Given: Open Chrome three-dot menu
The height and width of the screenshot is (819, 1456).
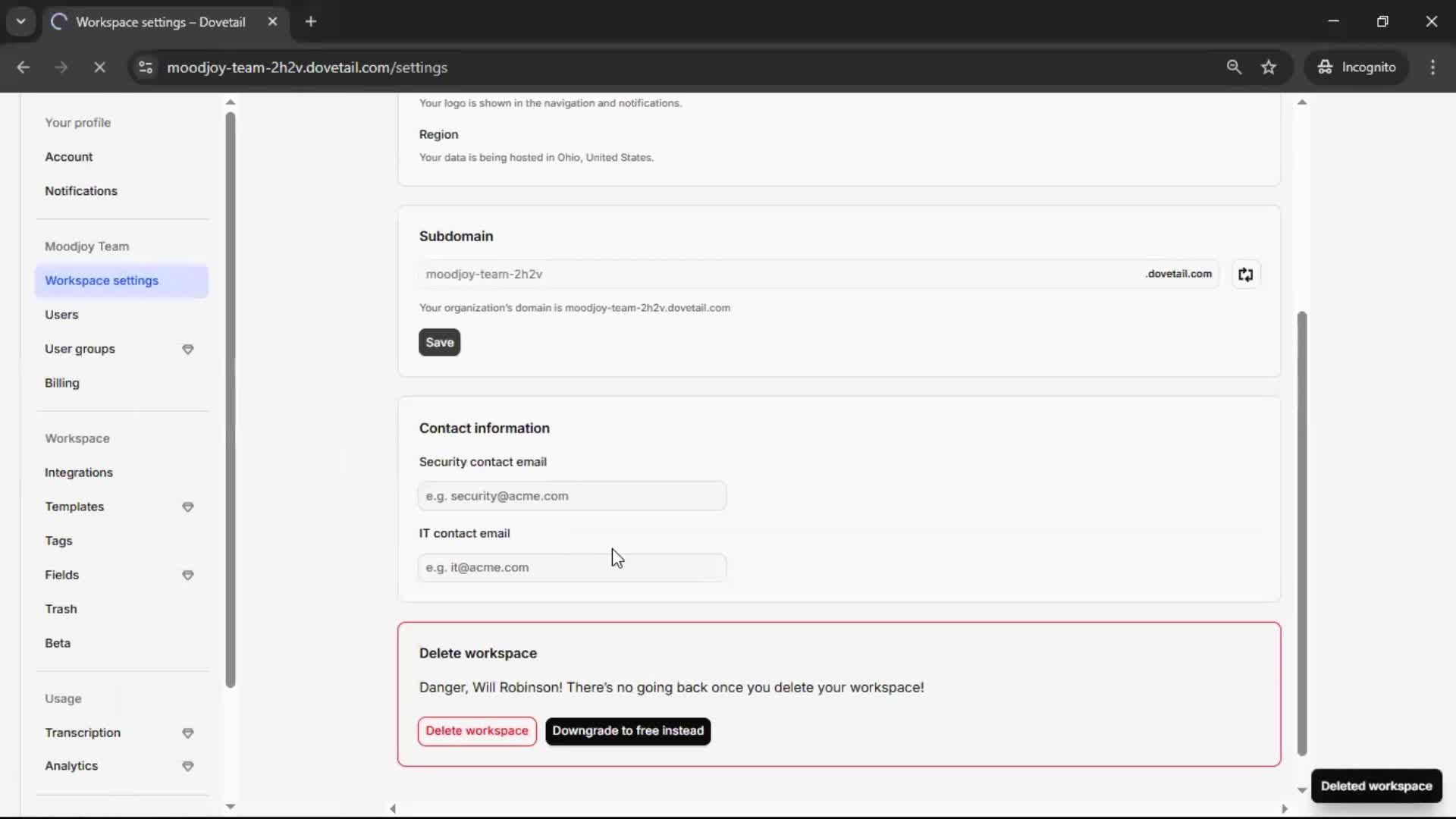Looking at the screenshot, I should [x=1432, y=67].
